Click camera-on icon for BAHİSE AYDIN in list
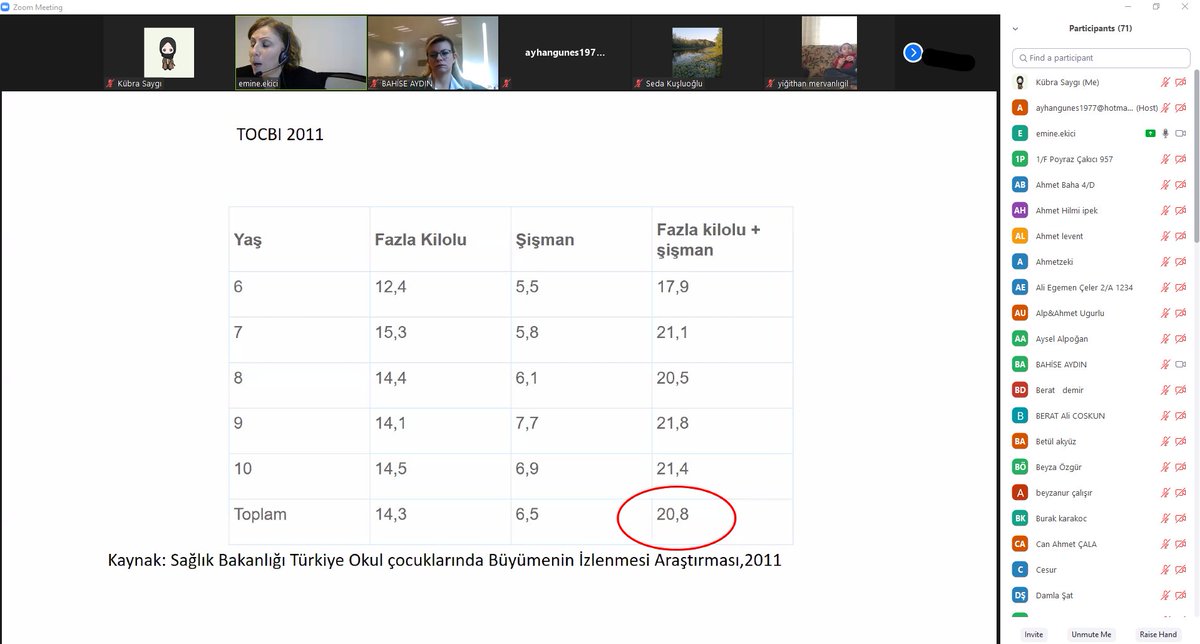 pos(1181,364)
